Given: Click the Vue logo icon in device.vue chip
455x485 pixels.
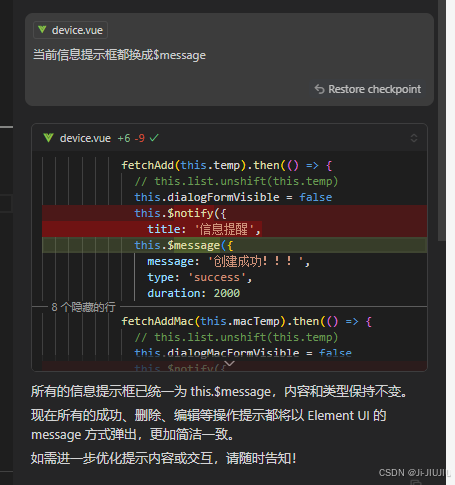Looking at the screenshot, I should click(x=42, y=30).
